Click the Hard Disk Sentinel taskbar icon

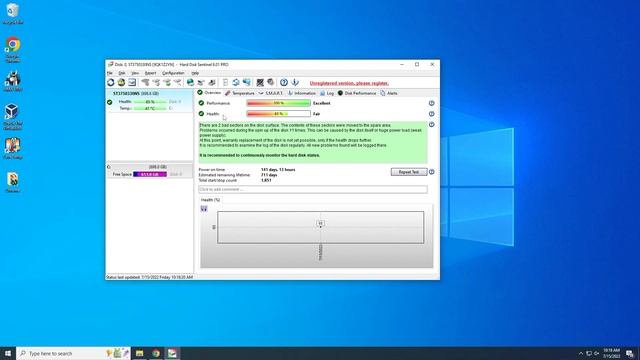point(172,353)
